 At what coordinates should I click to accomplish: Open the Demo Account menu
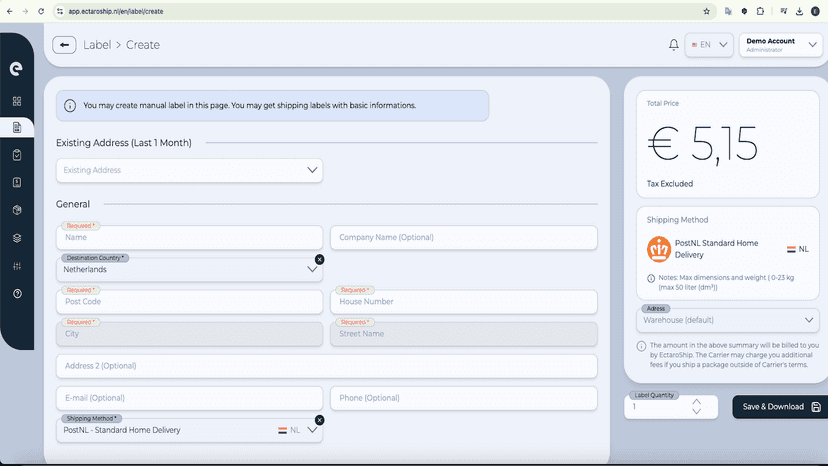780,45
